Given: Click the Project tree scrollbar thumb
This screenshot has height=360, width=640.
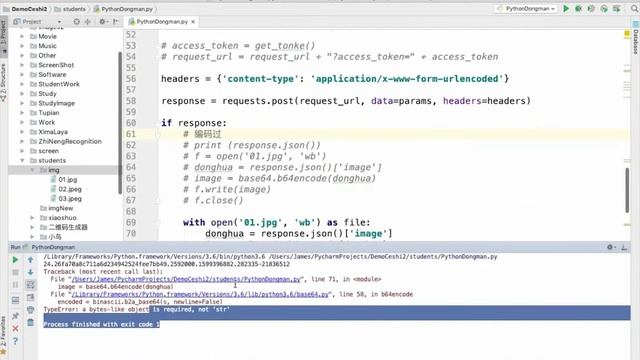Looking at the screenshot, I should 120,122.
